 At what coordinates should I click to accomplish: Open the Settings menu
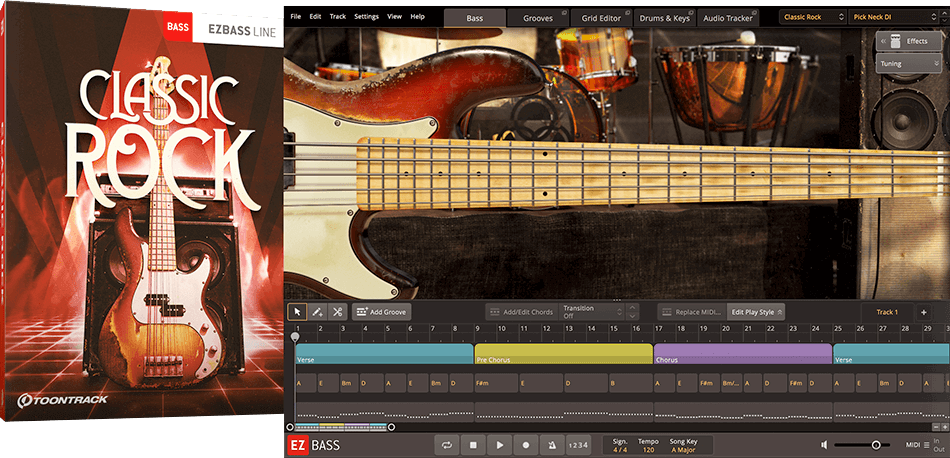tap(366, 17)
